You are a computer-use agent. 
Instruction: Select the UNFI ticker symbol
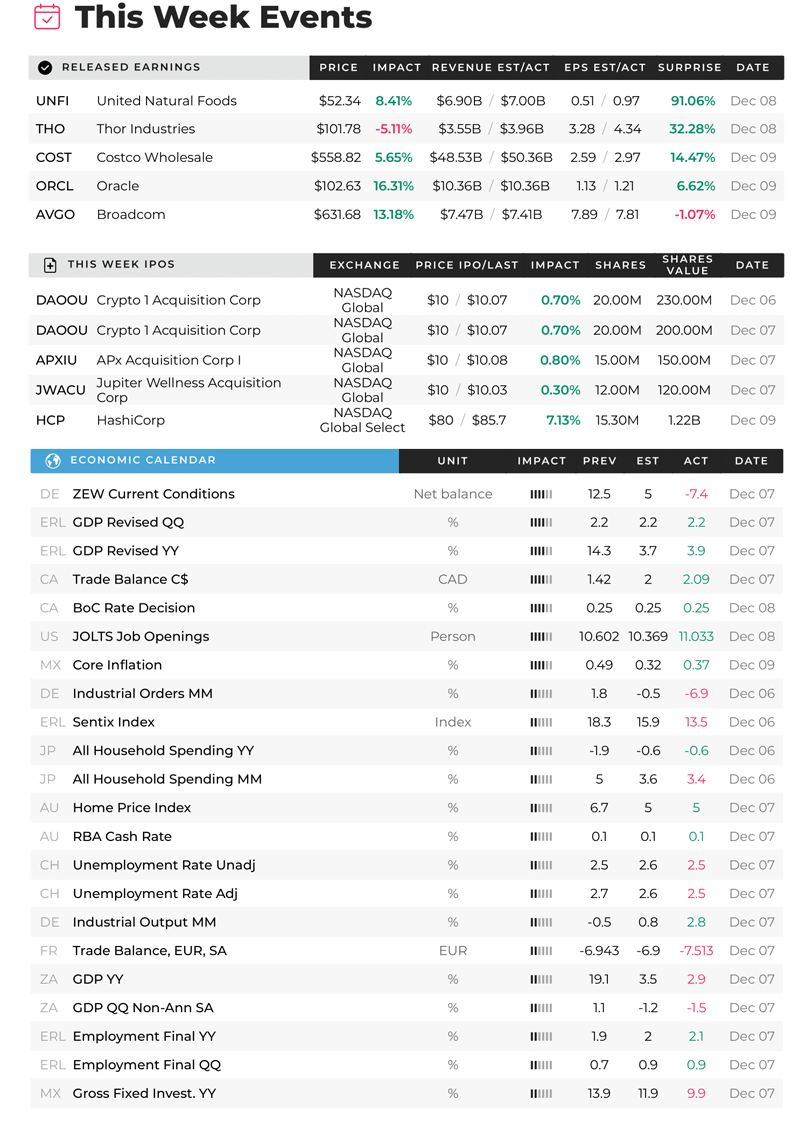coord(52,101)
